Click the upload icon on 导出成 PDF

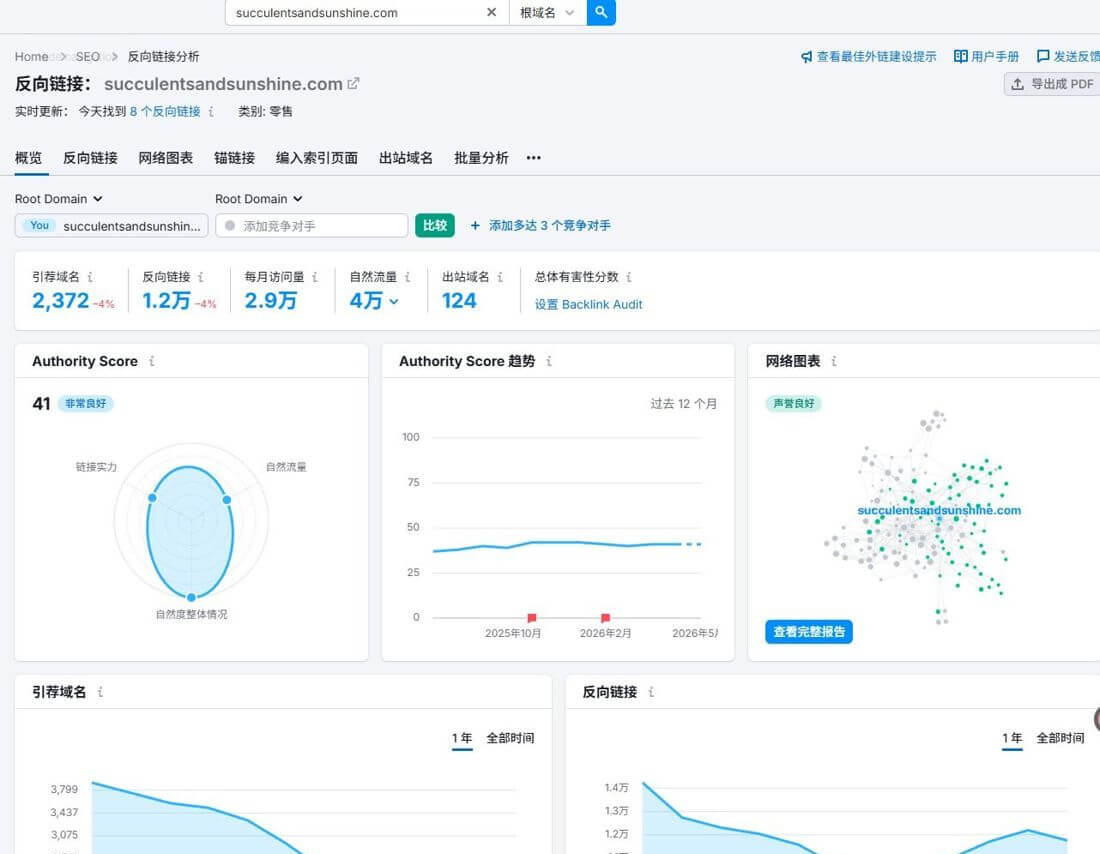(x=1017, y=84)
